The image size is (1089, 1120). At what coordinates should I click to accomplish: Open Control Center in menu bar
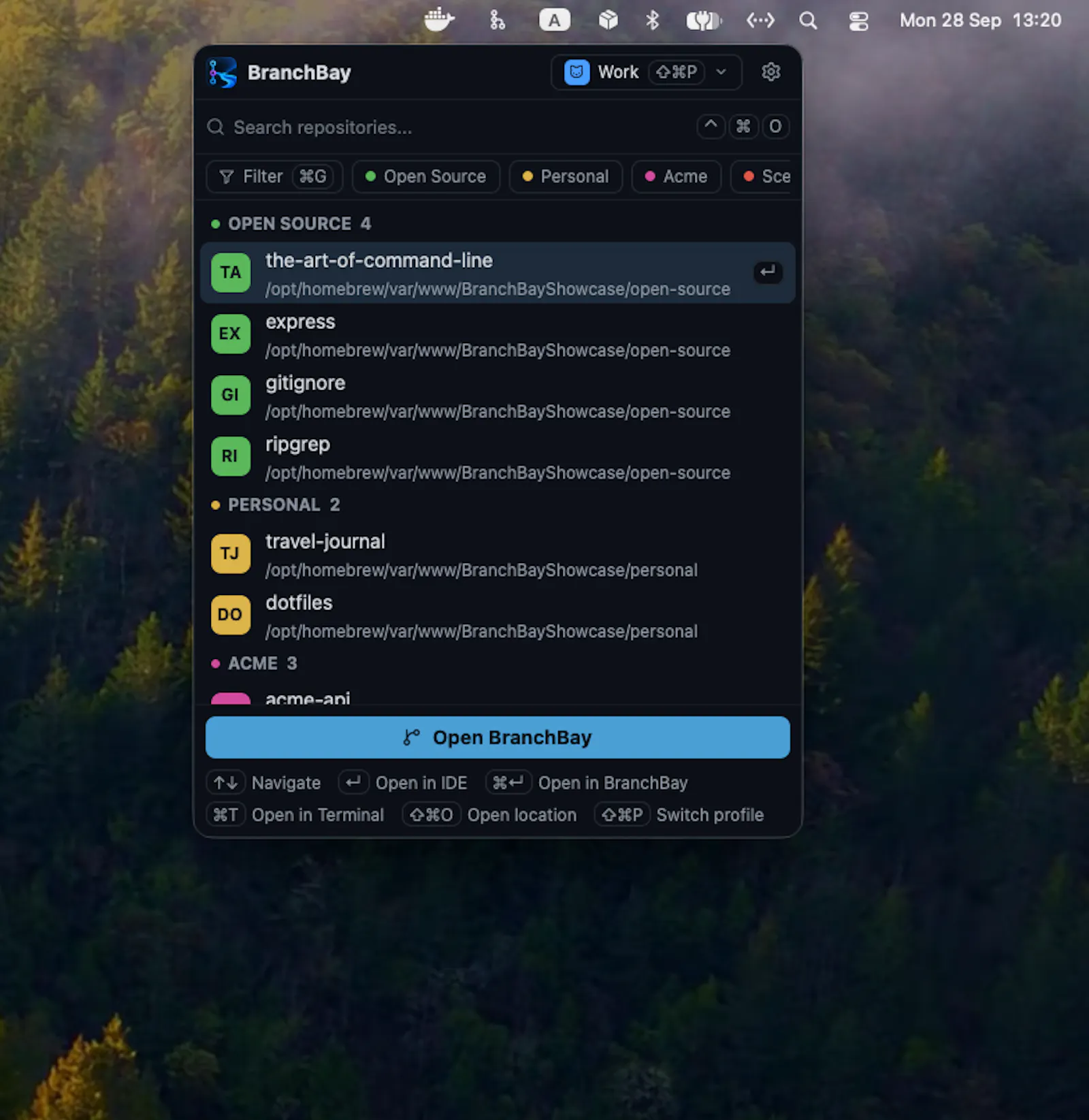(x=858, y=21)
